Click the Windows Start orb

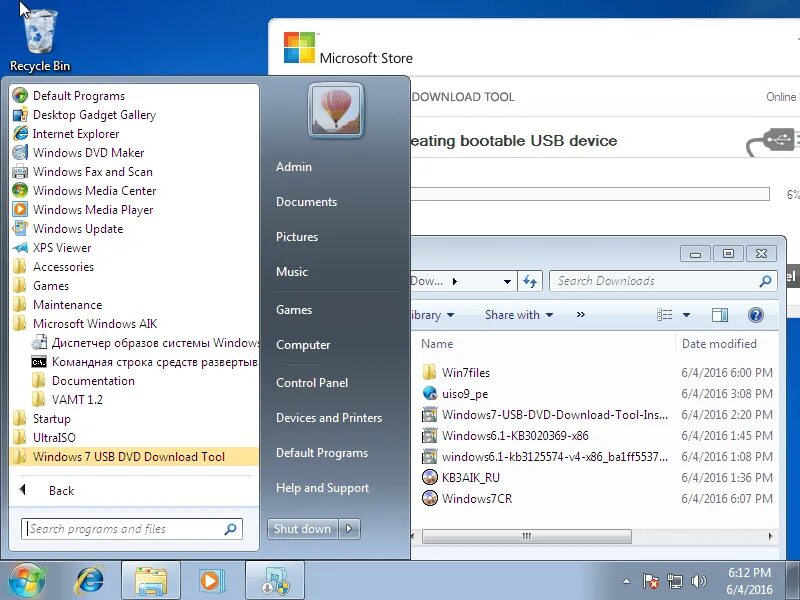[x=27, y=581]
